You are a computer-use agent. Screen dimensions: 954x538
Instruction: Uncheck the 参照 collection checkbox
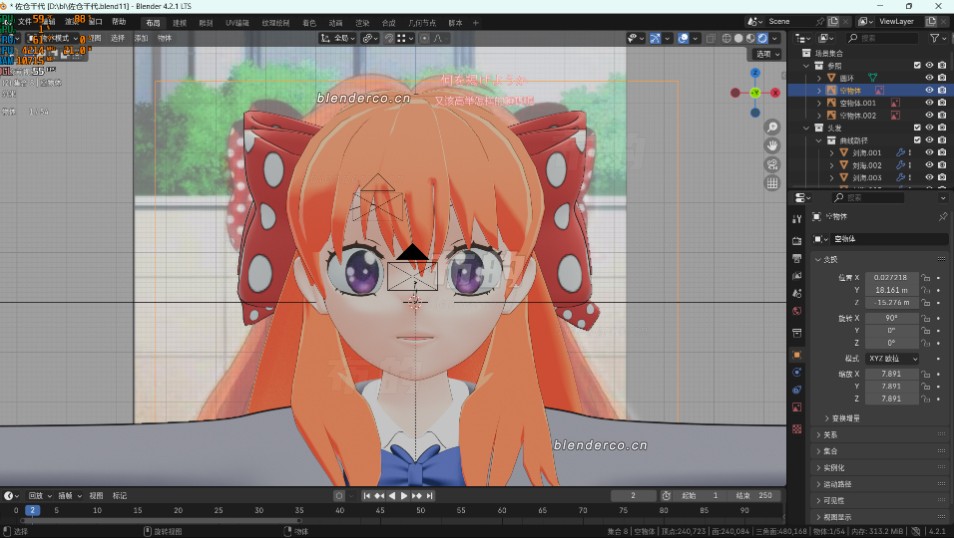click(x=917, y=66)
